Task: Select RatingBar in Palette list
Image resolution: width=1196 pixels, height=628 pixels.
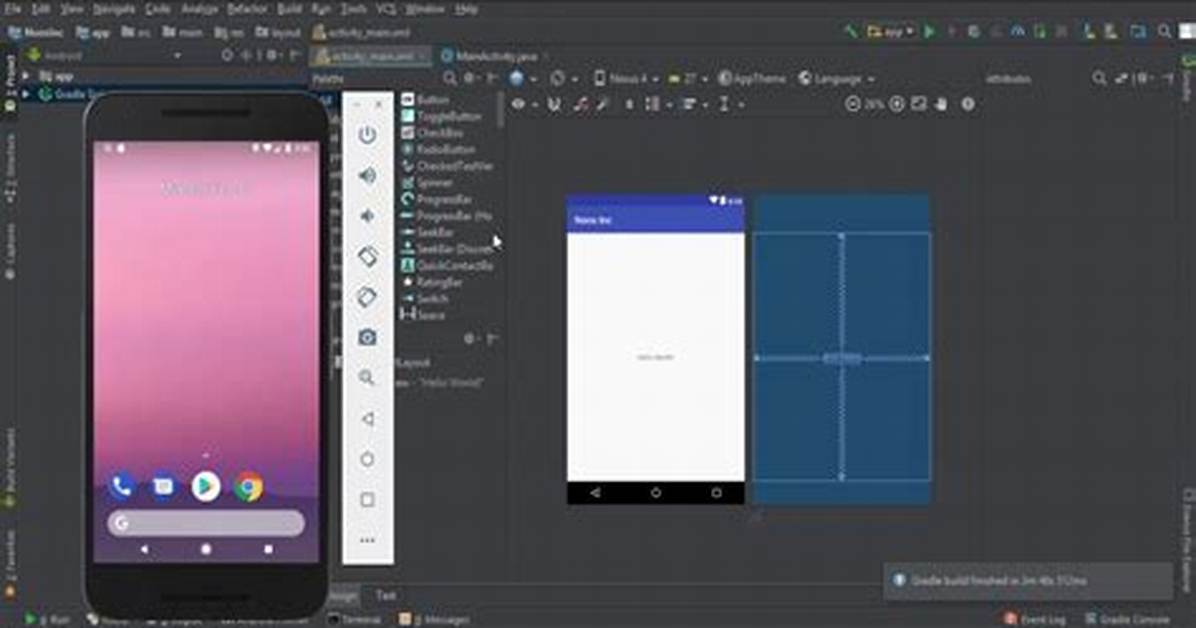Action: pos(432,282)
